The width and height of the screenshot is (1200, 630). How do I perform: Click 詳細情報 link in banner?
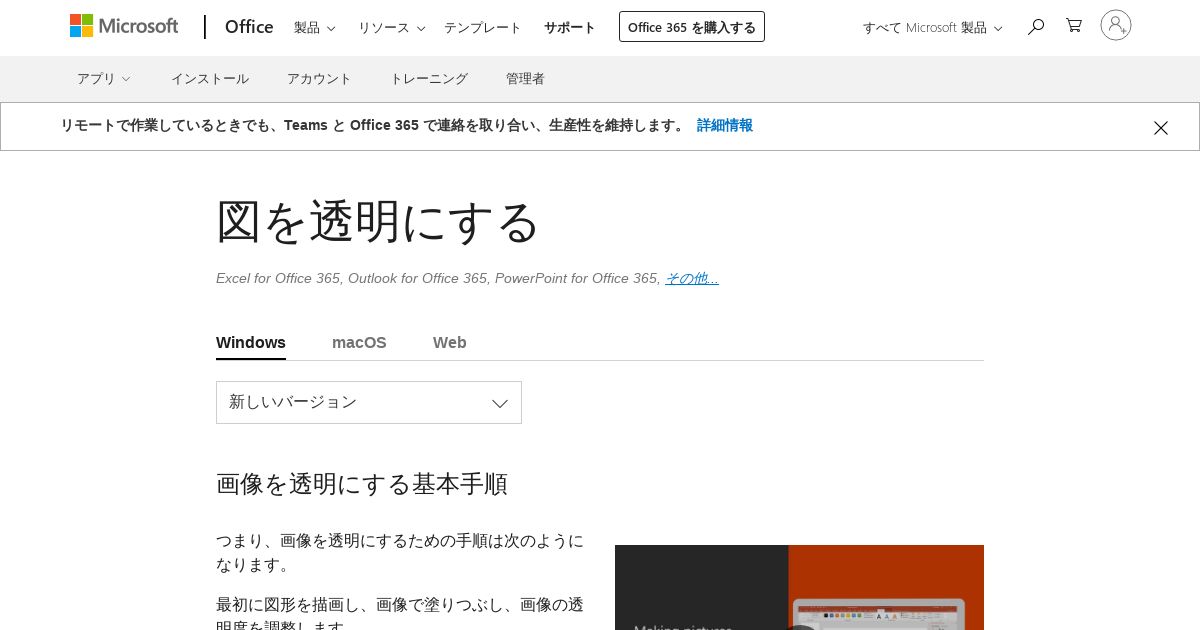[725, 126]
